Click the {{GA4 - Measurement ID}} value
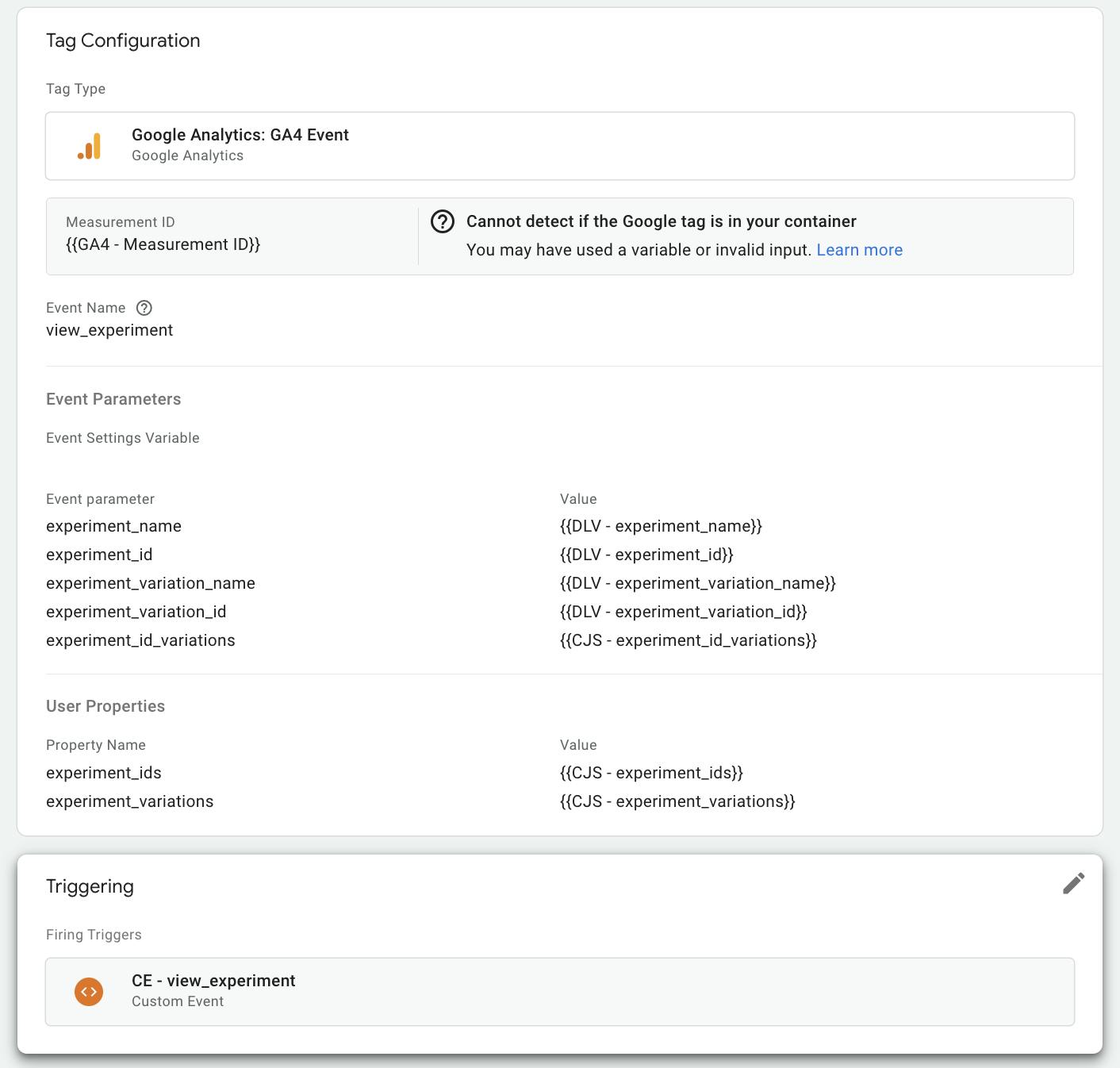This screenshot has height=1068, width=1120. click(163, 244)
